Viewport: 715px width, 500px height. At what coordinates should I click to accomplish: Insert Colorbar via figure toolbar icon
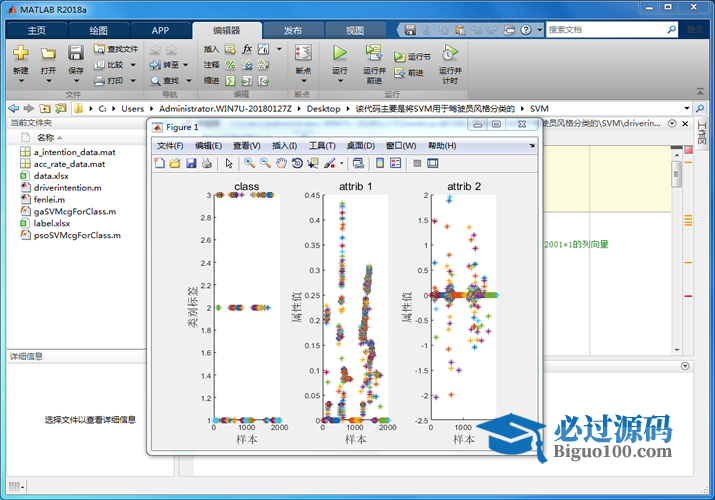[379, 163]
